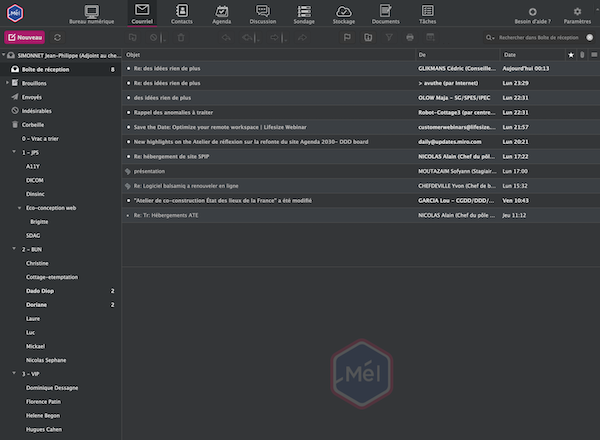The height and width of the screenshot is (440, 600).
Task: Switch to the Discussion tab
Action: point(262,14)
